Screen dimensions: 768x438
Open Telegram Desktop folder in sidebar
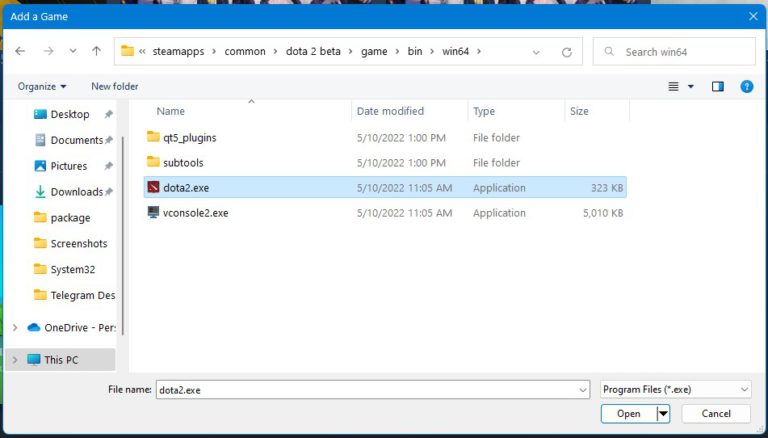[83, 295]
